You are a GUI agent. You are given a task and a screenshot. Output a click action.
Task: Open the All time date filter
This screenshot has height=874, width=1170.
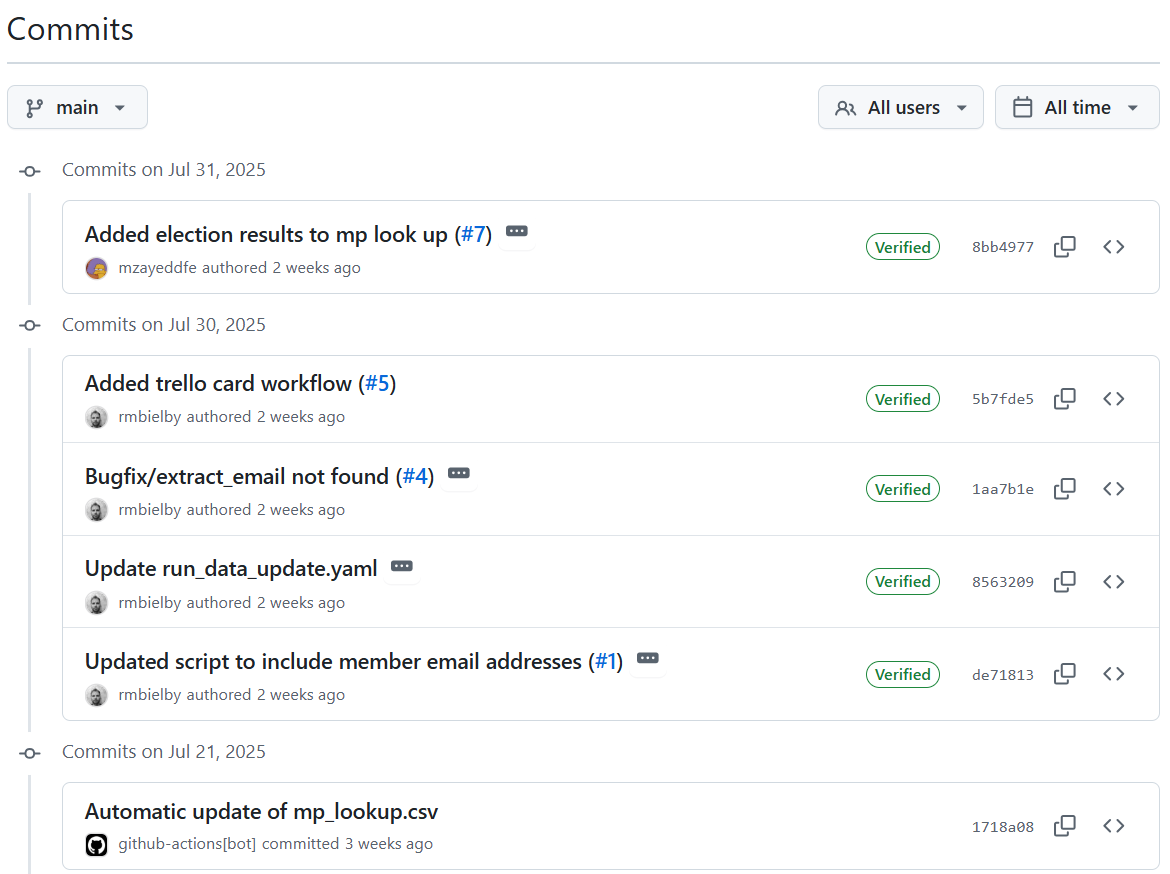coord(1077,107)
